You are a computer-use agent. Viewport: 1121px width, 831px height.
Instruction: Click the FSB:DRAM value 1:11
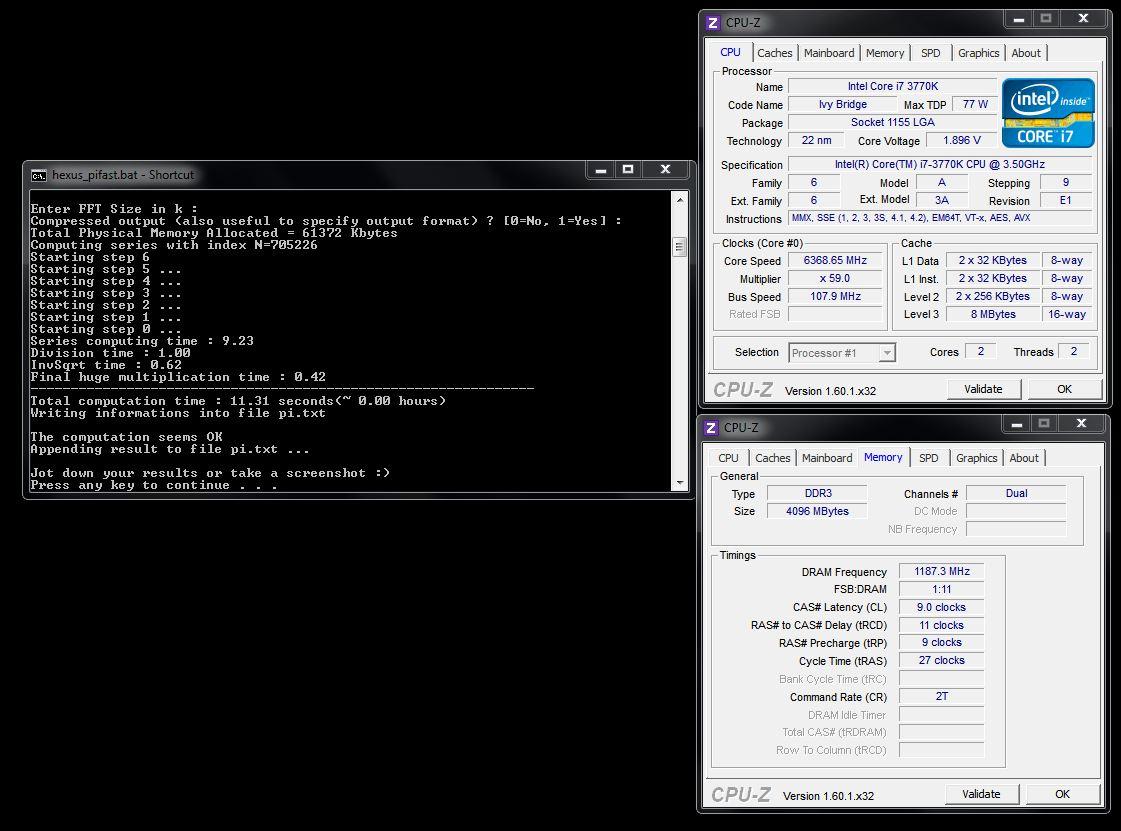942,589
